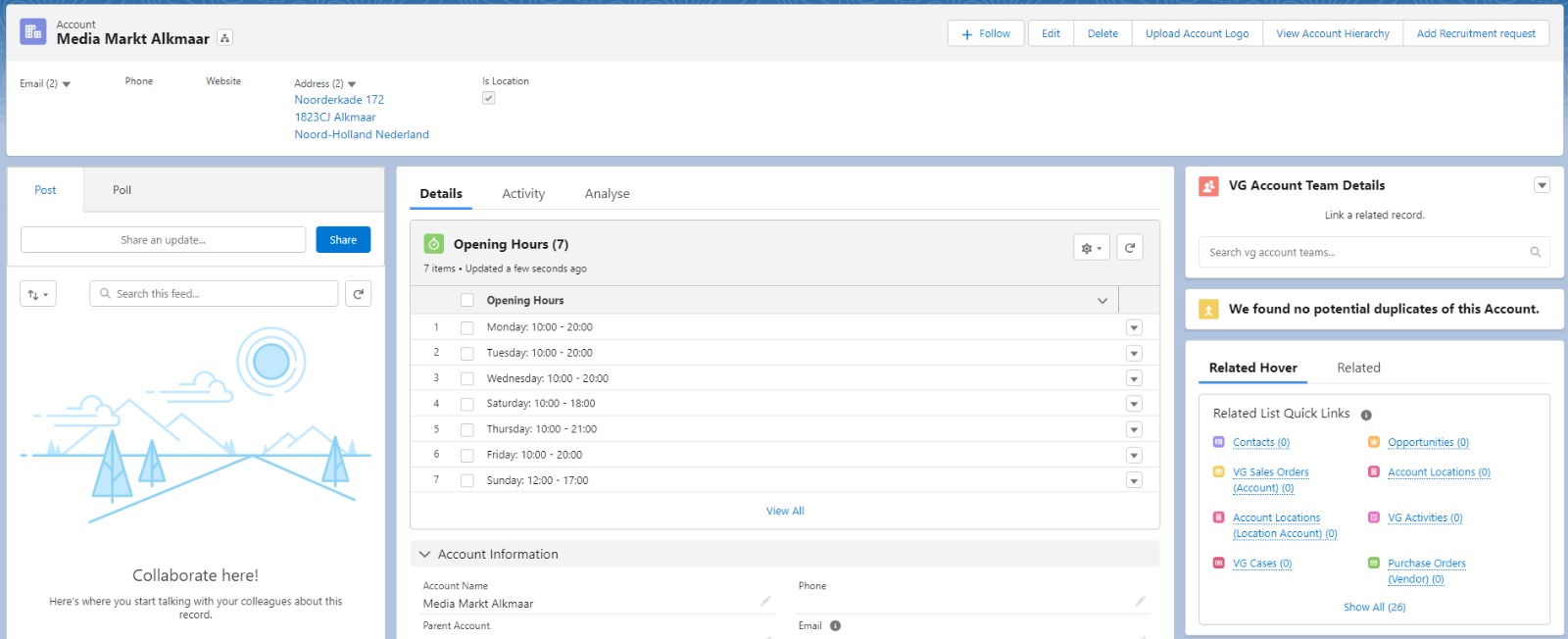Tick the checkbox for Wednesday: 10:00 - 20:00
Screen dimensions: 1568x639
[467, 378]
